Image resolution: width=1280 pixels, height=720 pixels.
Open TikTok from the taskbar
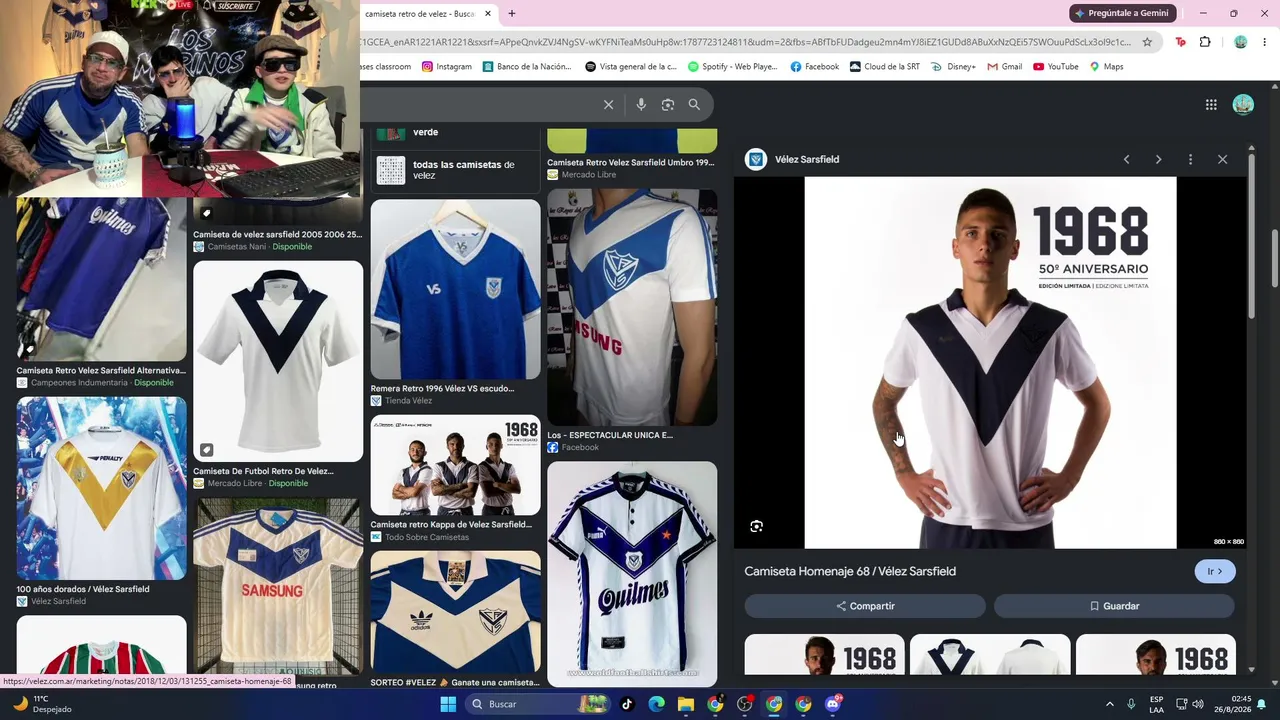[627, 704]
